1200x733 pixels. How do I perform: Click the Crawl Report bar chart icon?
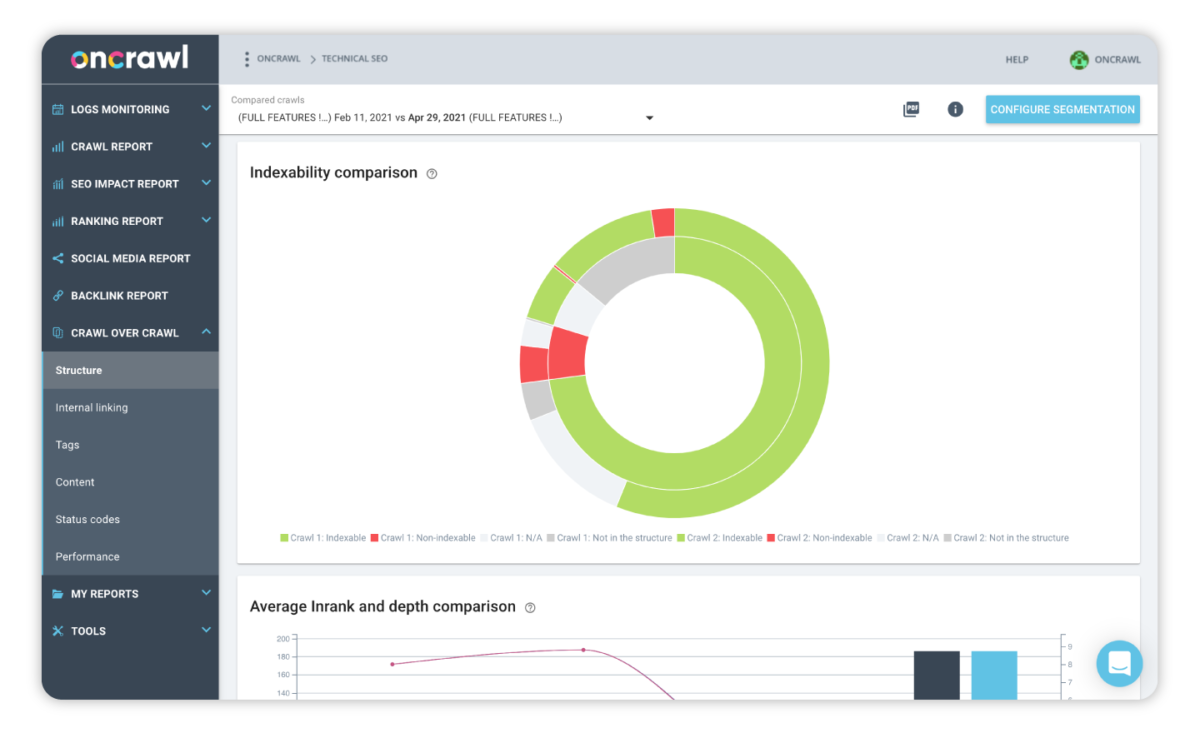[58, 147]
